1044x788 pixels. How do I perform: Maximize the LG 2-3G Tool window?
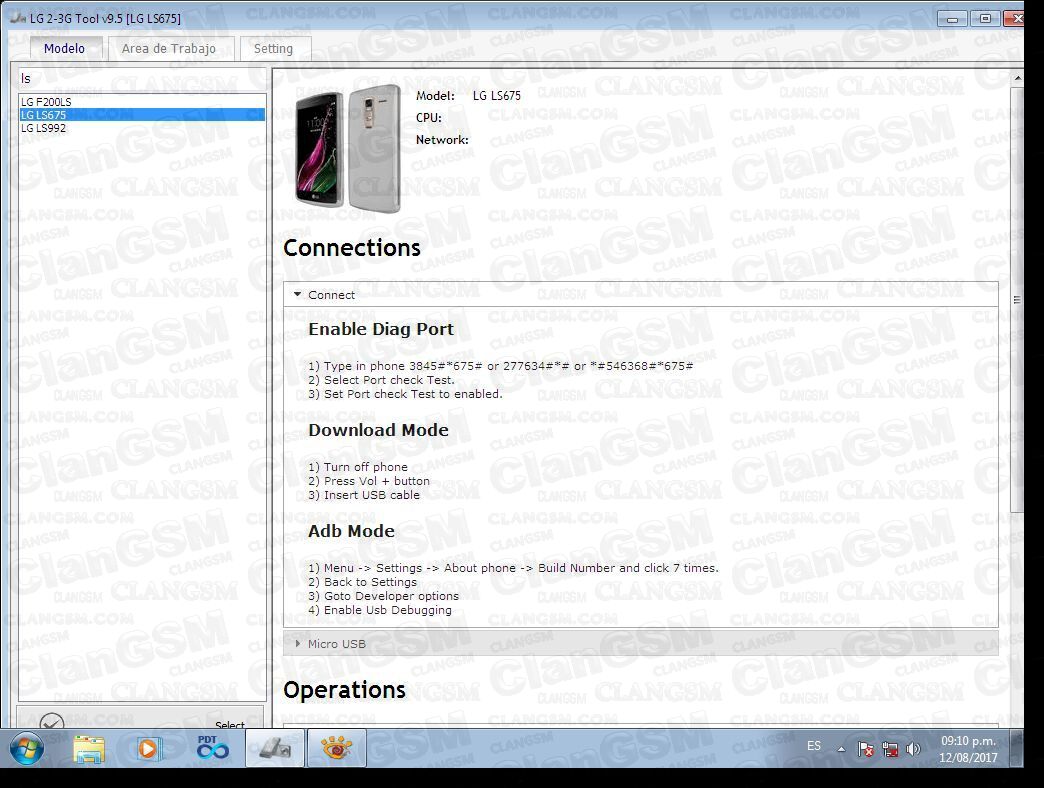click(985, 19)
